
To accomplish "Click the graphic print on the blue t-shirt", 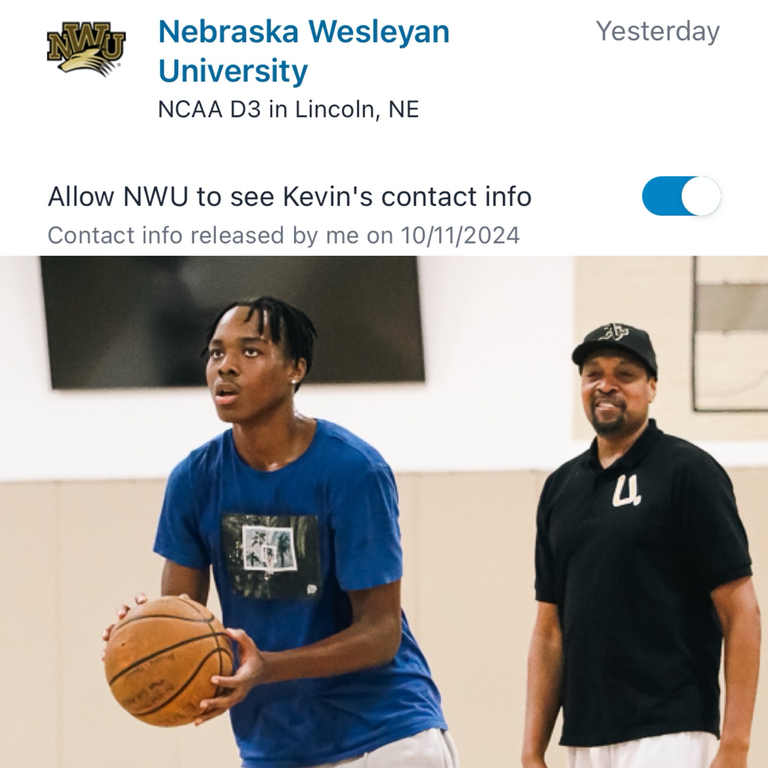I will 271,555.
